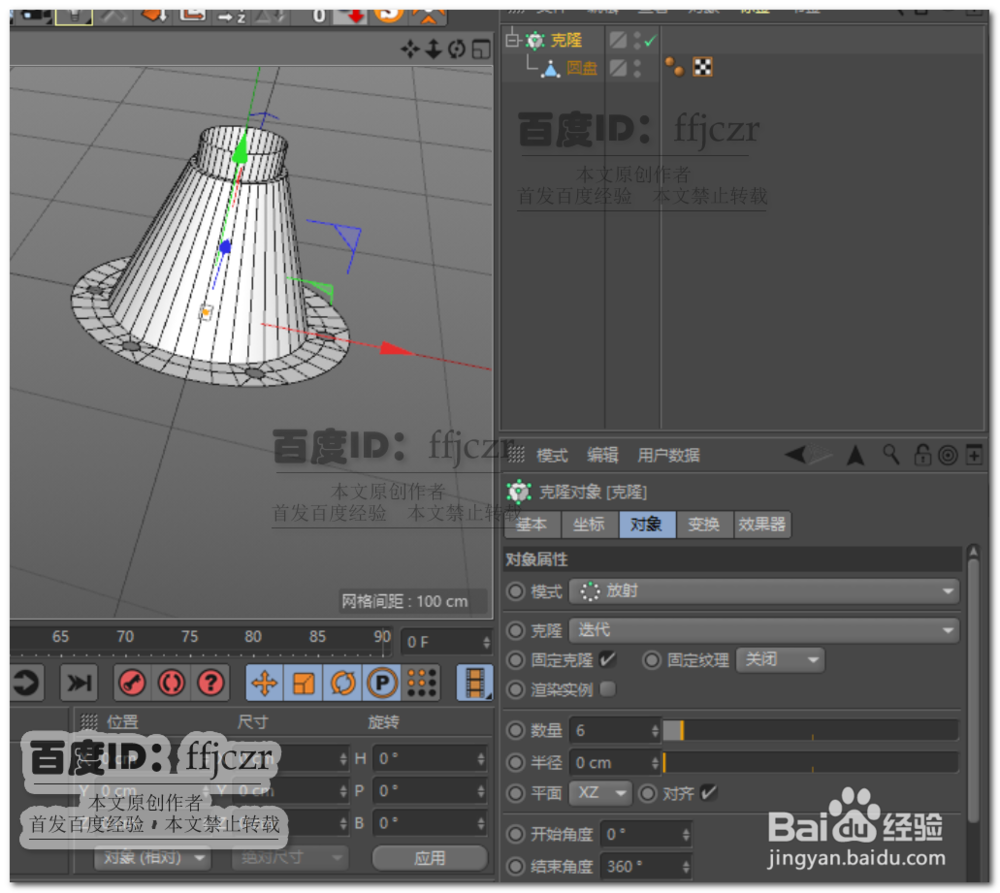Viewport: 1000px width, 893px height.
Task: Switch to the 变换 tab
Action: (703, 524)
